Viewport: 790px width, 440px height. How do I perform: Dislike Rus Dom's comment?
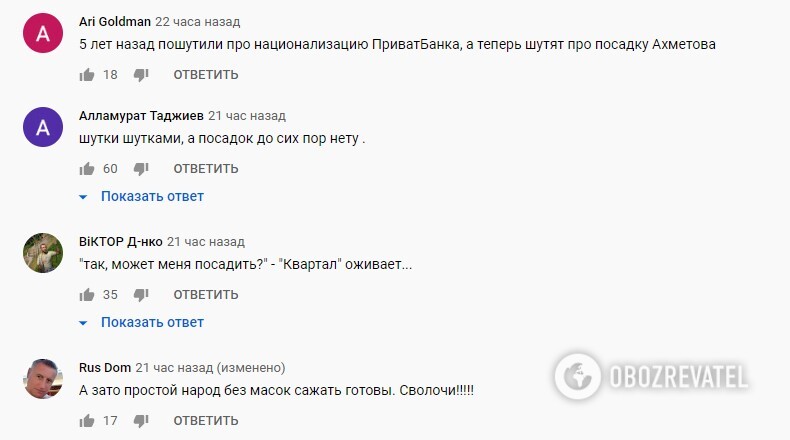pyautogui.click(x=141, y=421)
